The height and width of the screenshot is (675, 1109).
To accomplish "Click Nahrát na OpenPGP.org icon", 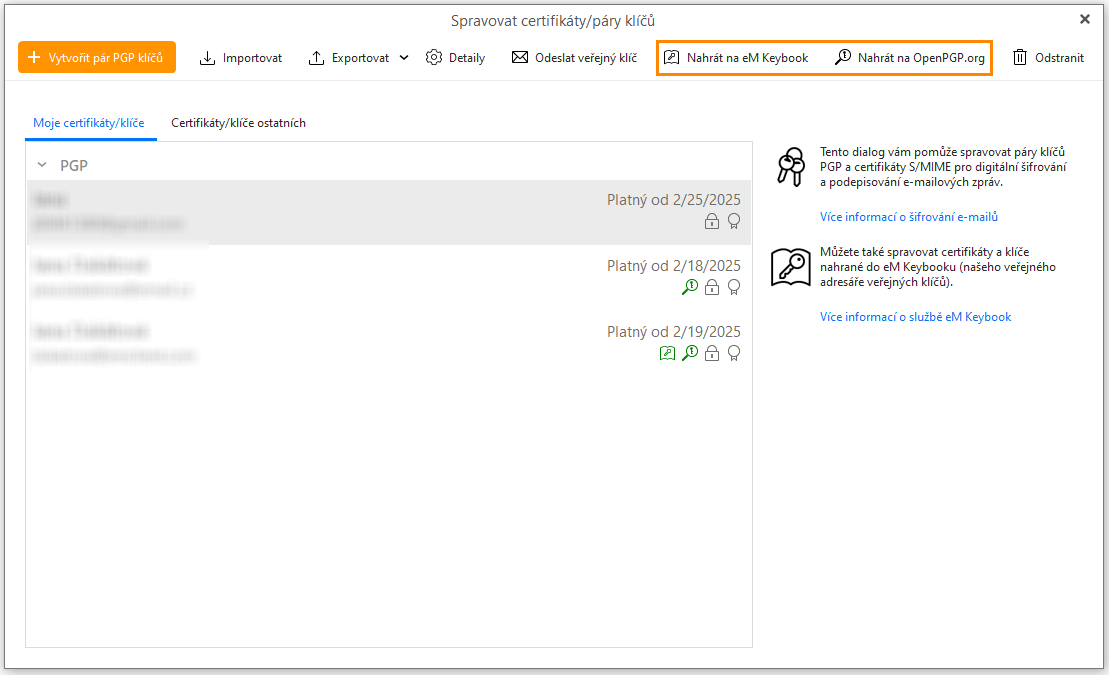I will [x=843, y=58].
